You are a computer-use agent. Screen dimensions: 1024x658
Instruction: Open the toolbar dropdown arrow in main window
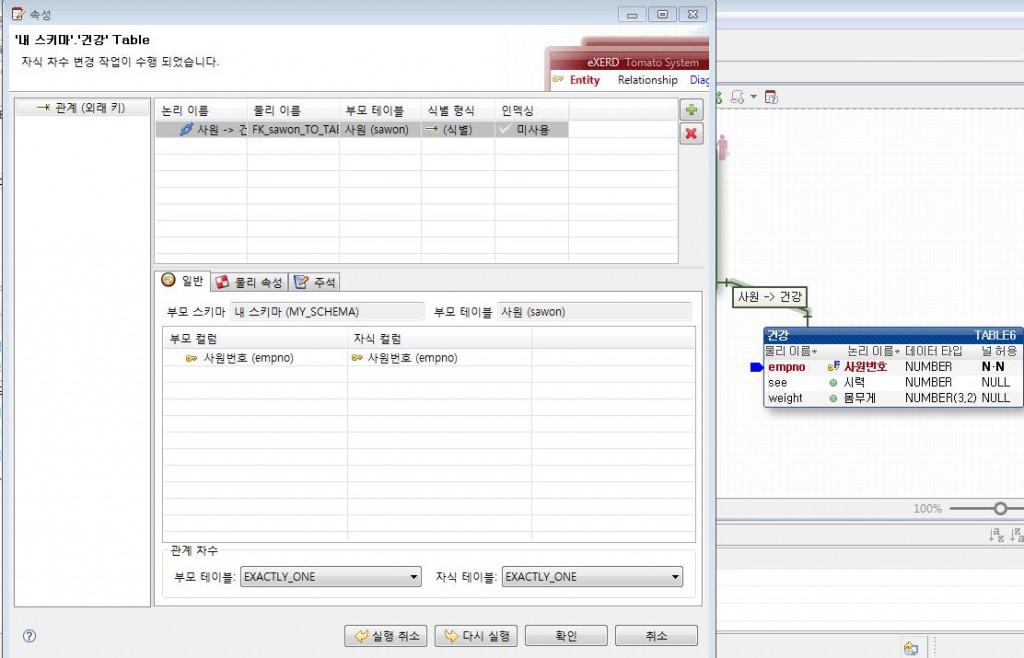754,97
